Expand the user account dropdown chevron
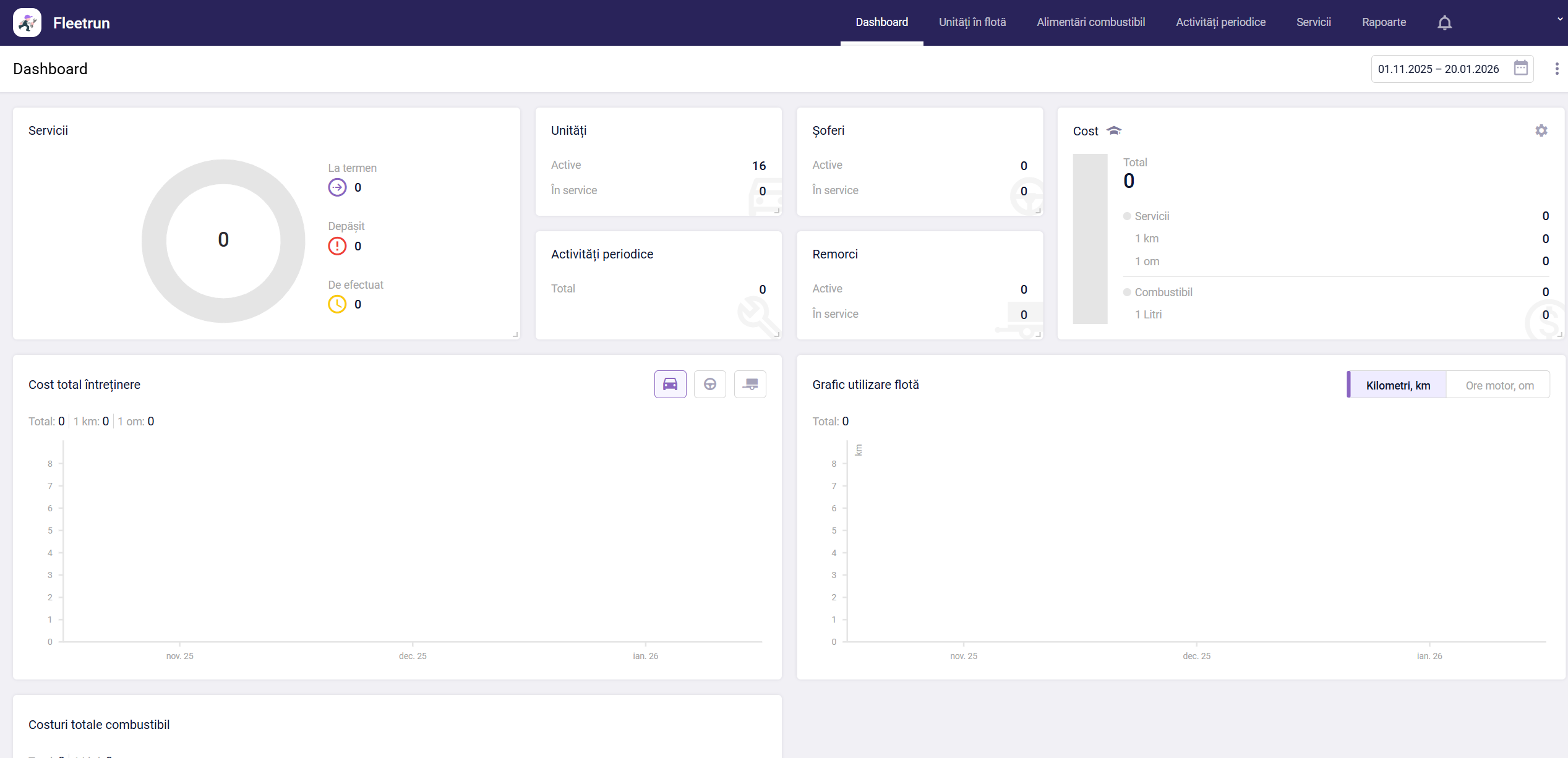The image size is (1568, 758). (1559, 19)
